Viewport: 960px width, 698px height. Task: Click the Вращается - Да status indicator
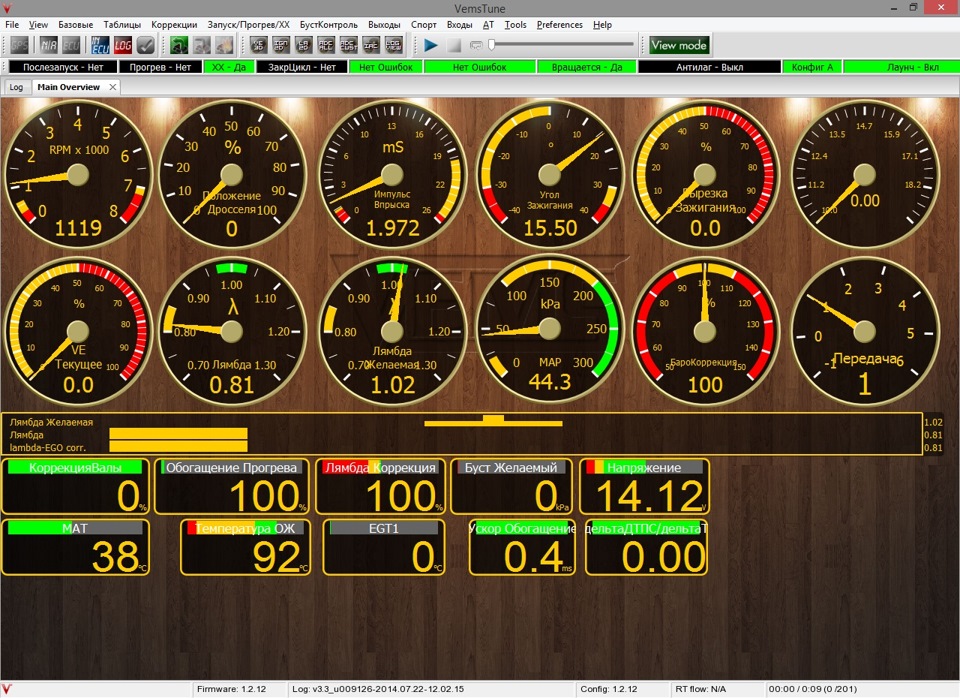pyautogui.click(x=587, y=67)
